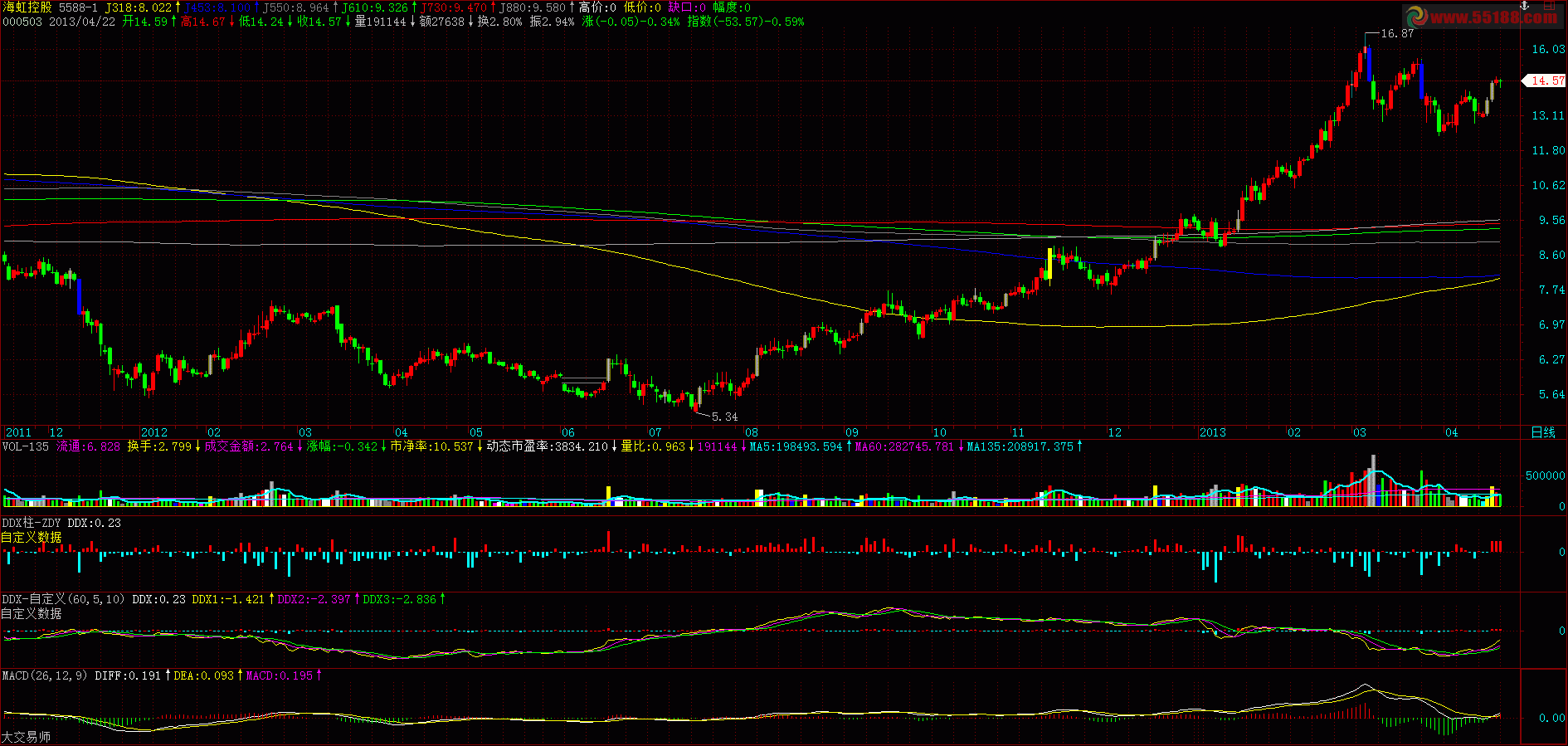Viewport: 1568px width, 746px height.
Task: Click the 2012 year marker on time axis
Action: coord(154,432)
